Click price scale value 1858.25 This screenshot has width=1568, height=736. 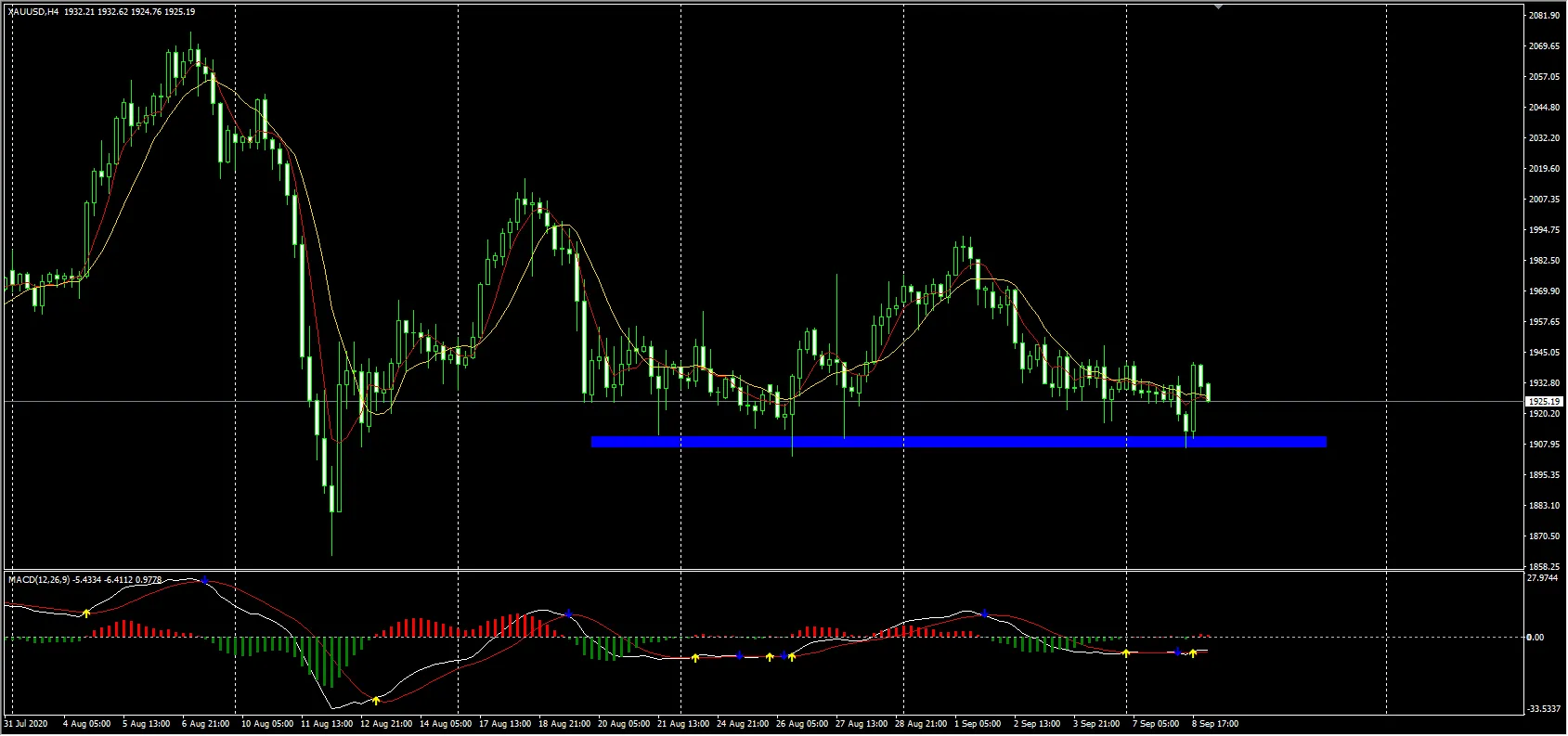pyautogui.click(x=1544, y=567)
